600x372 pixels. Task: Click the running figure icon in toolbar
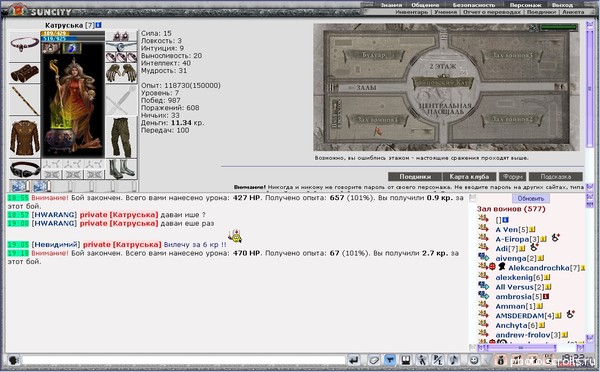point(422,360)
